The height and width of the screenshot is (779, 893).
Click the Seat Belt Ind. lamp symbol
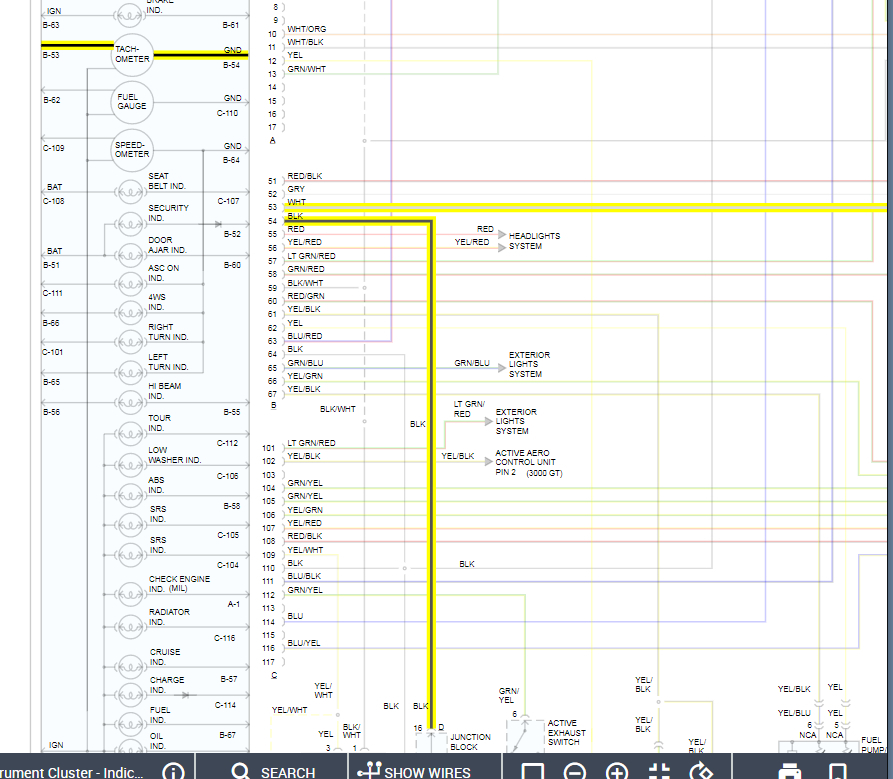click(129, 192)
